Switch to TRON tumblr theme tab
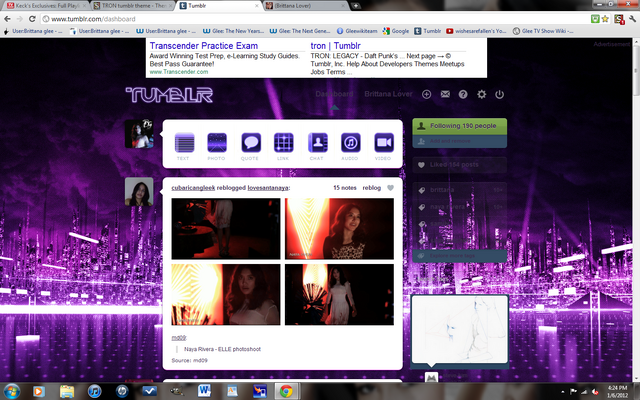Viewport: 640px width, 400px height. coord(132,6)
